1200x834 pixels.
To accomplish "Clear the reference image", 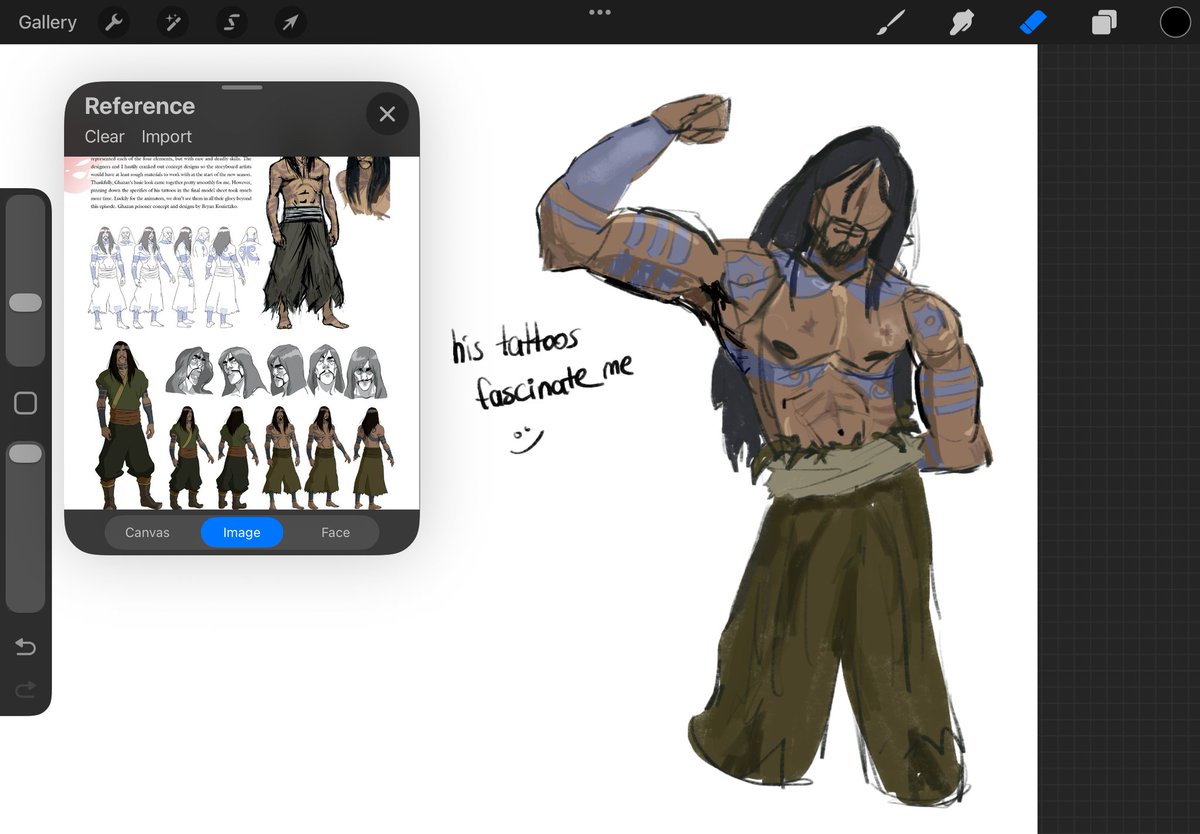I will pos(104,137).
